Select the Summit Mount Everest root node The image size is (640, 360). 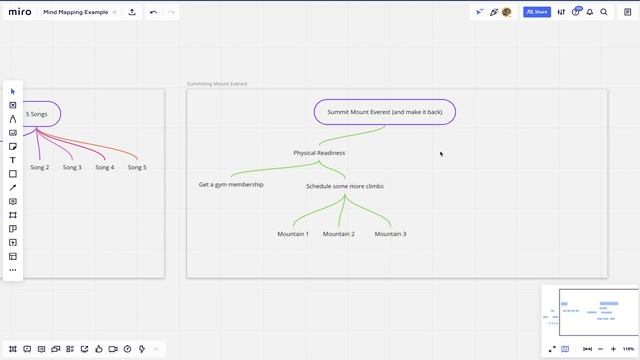click(x=384, y=112)
